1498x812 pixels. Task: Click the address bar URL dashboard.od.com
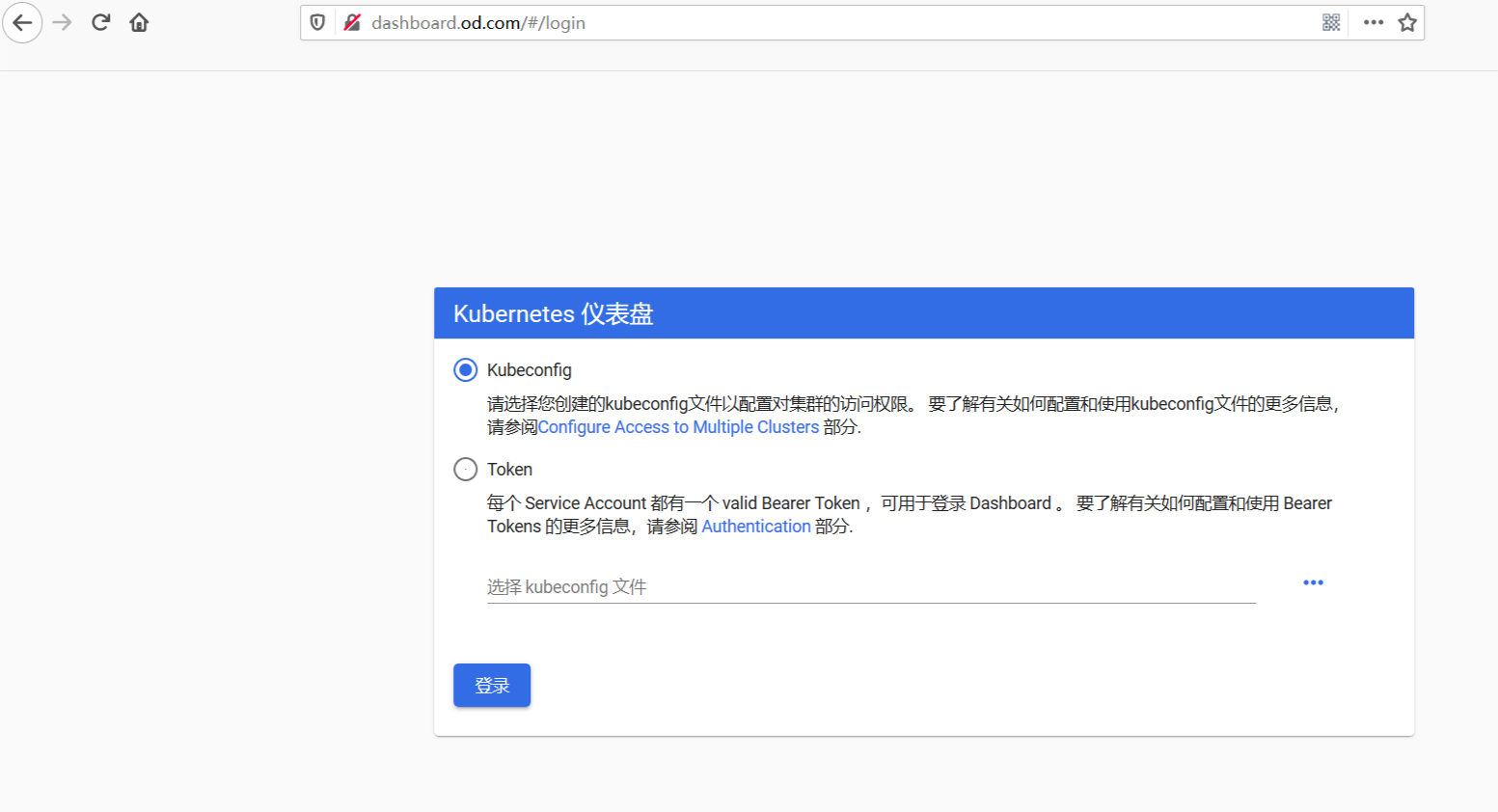pos(478,22)
